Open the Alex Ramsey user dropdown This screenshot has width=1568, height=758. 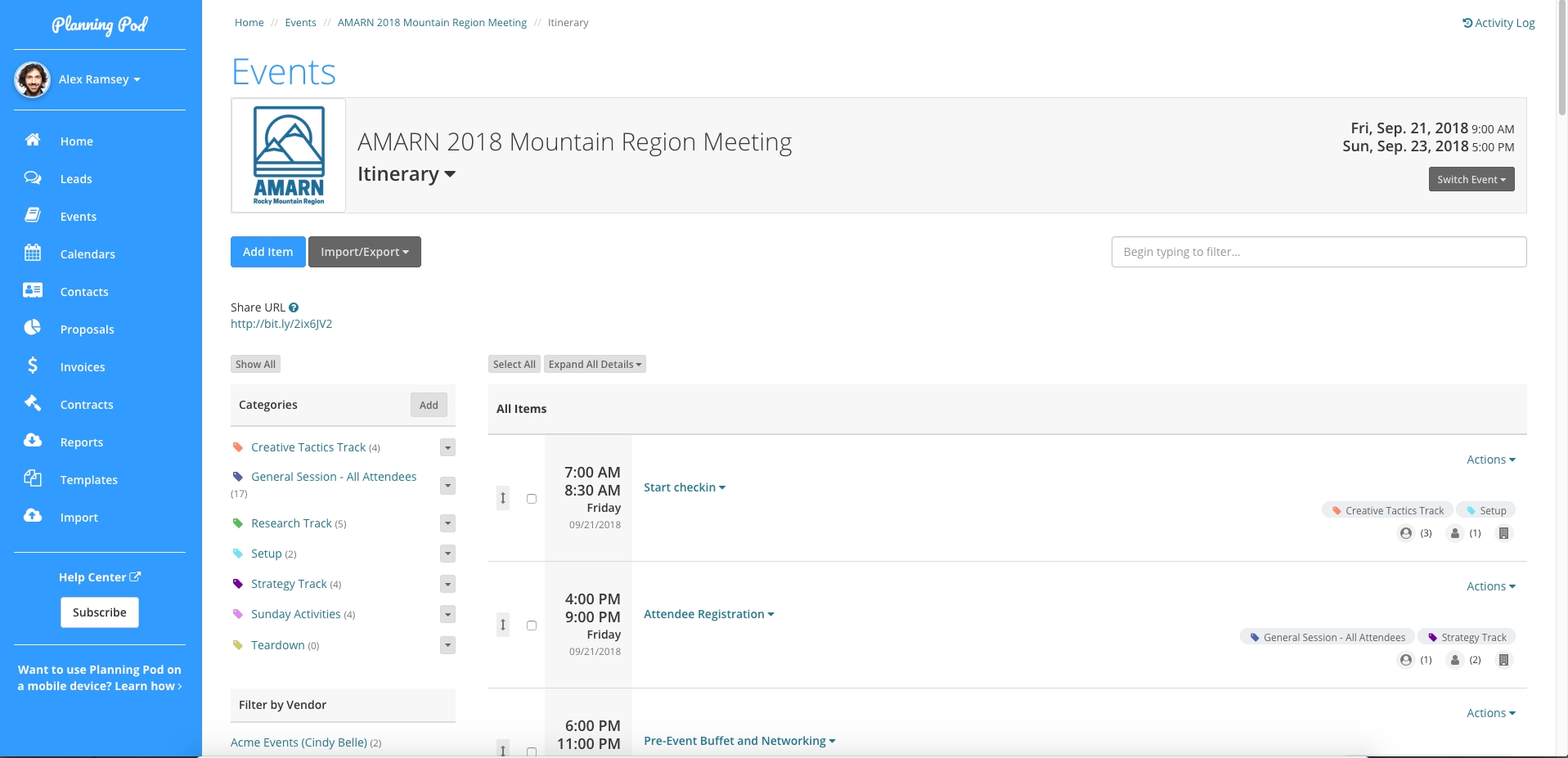100,79
